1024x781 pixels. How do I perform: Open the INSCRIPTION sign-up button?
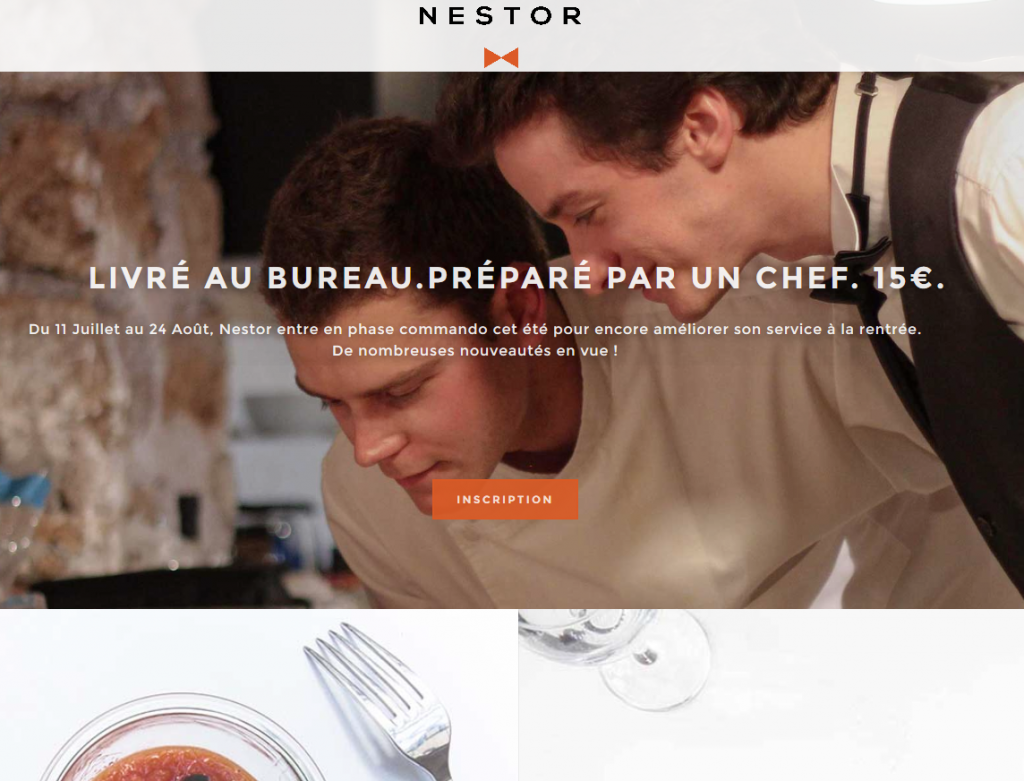(505, 500)
